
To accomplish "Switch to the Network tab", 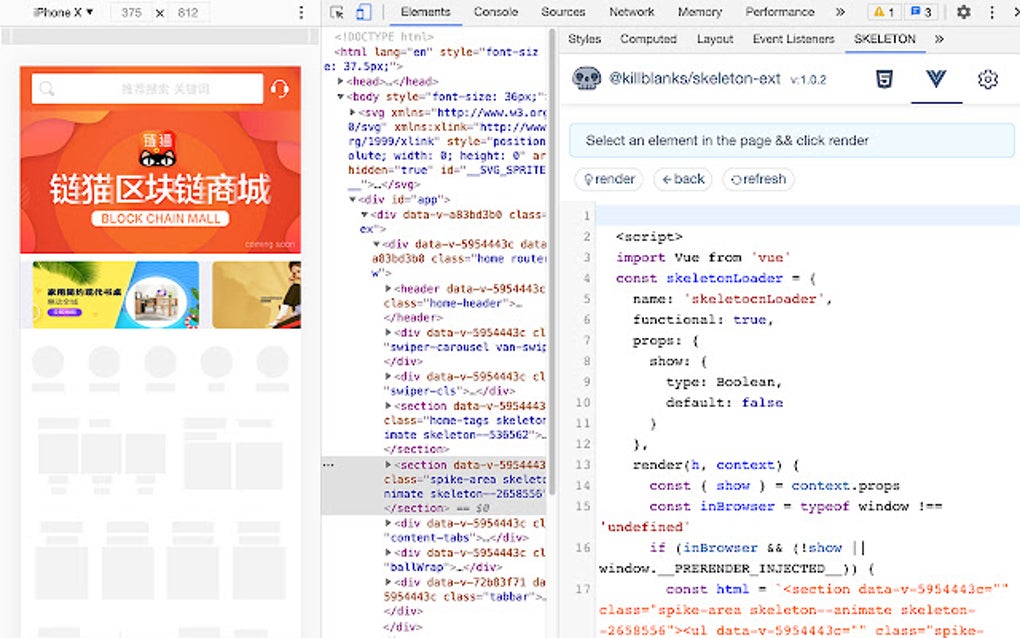I will [631, 12].
